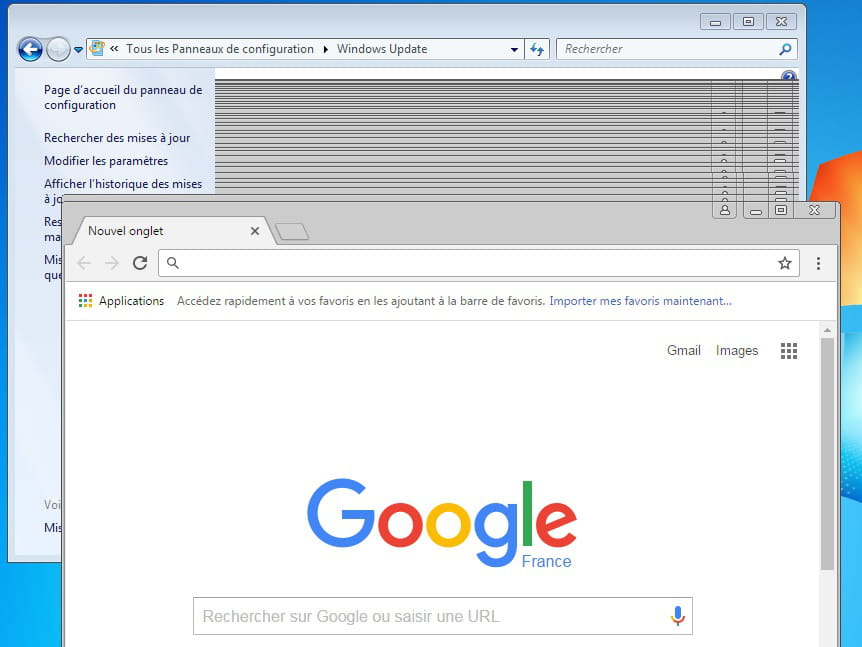The image size is (862, 647).
Task: Maximize the Control Panel window
Action: tap(748, 21)
